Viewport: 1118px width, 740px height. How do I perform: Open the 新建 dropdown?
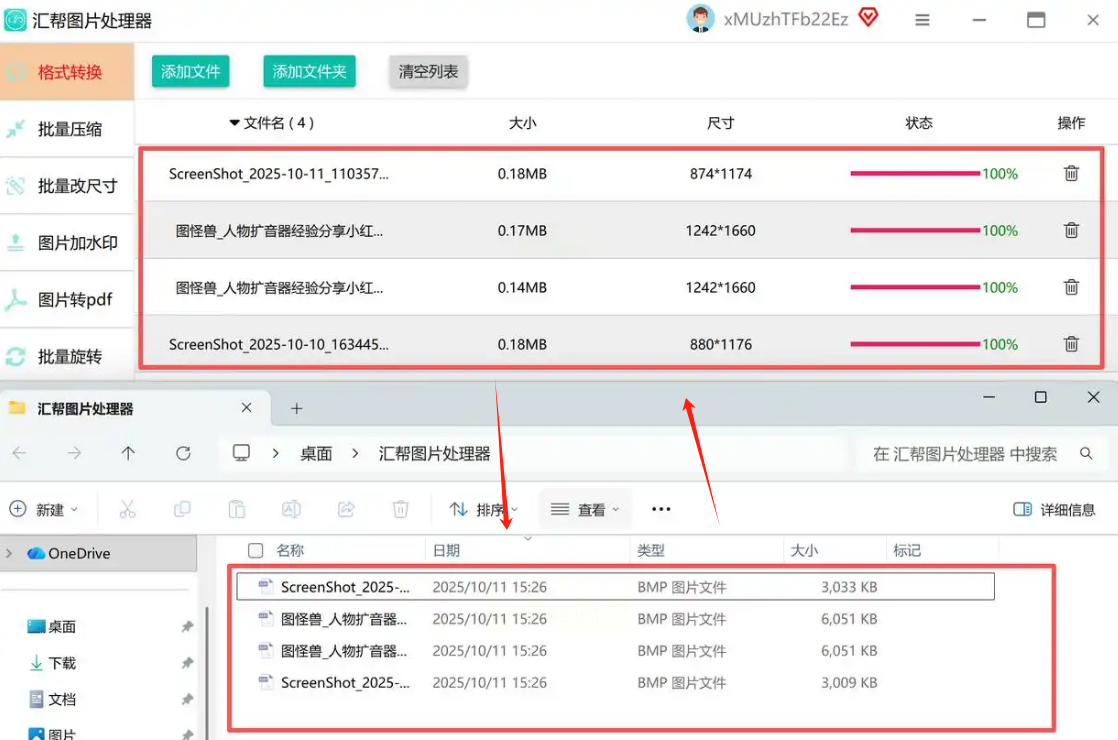(x=44, y=509)
